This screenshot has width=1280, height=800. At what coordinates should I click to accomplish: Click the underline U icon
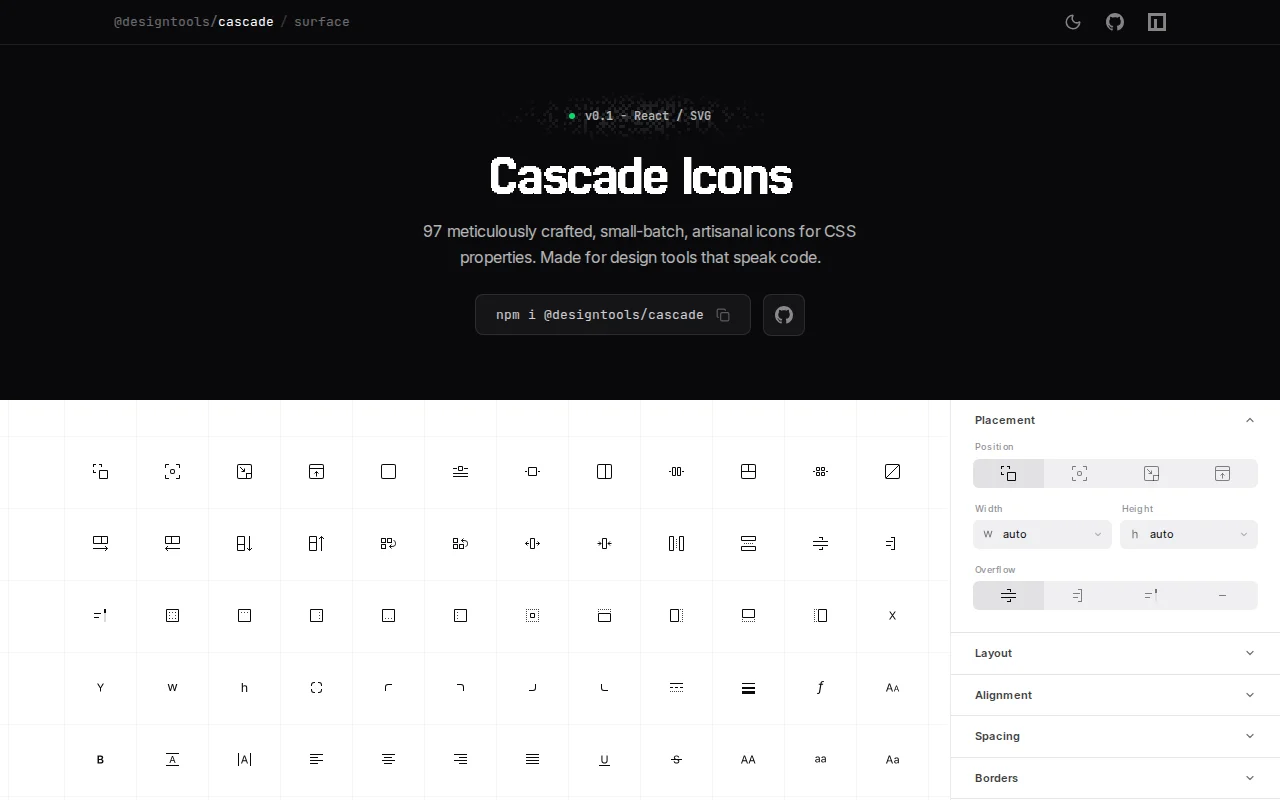click(x=604, y=759)
